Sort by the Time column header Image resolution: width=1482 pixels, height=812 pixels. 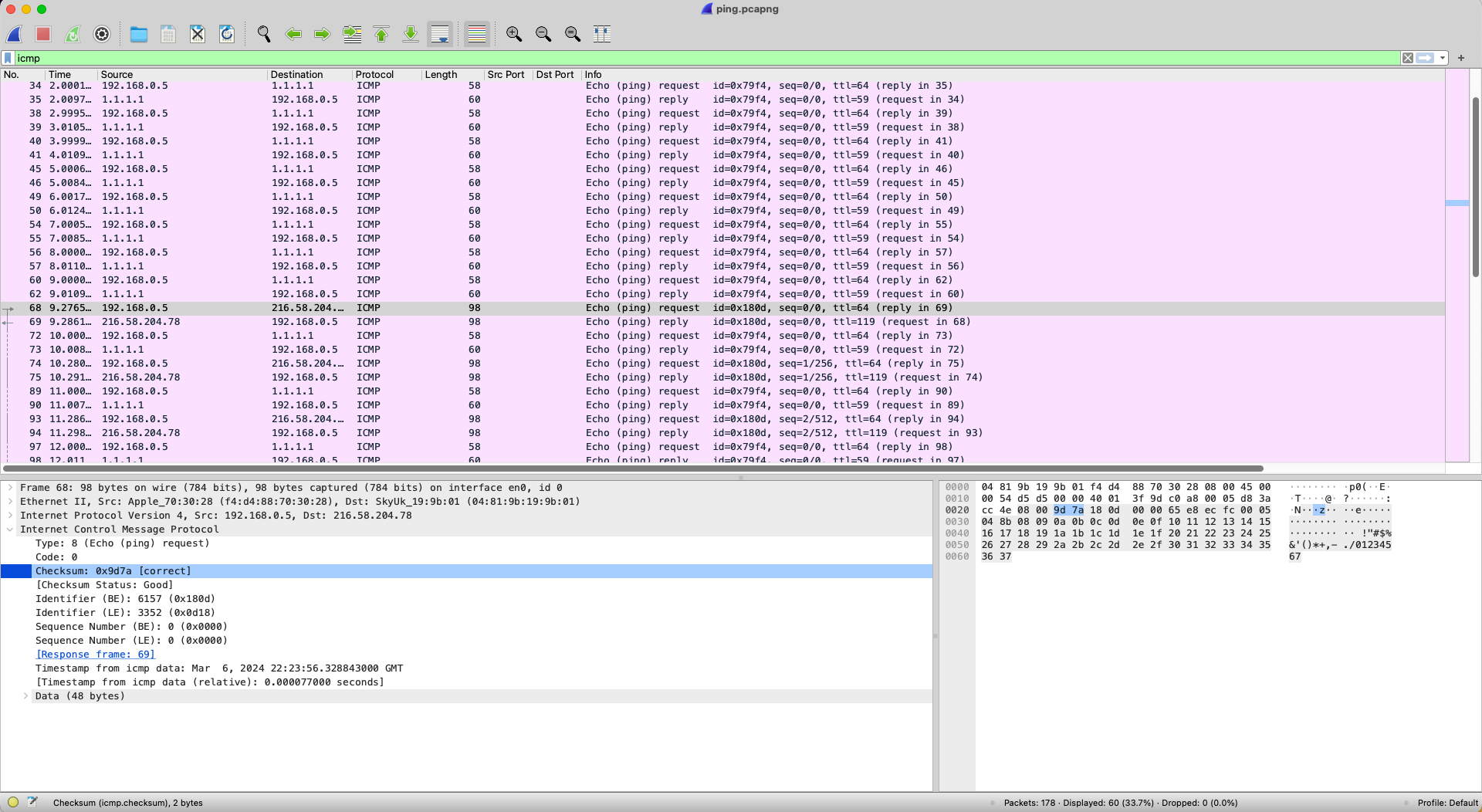click(x=71, y=75)
